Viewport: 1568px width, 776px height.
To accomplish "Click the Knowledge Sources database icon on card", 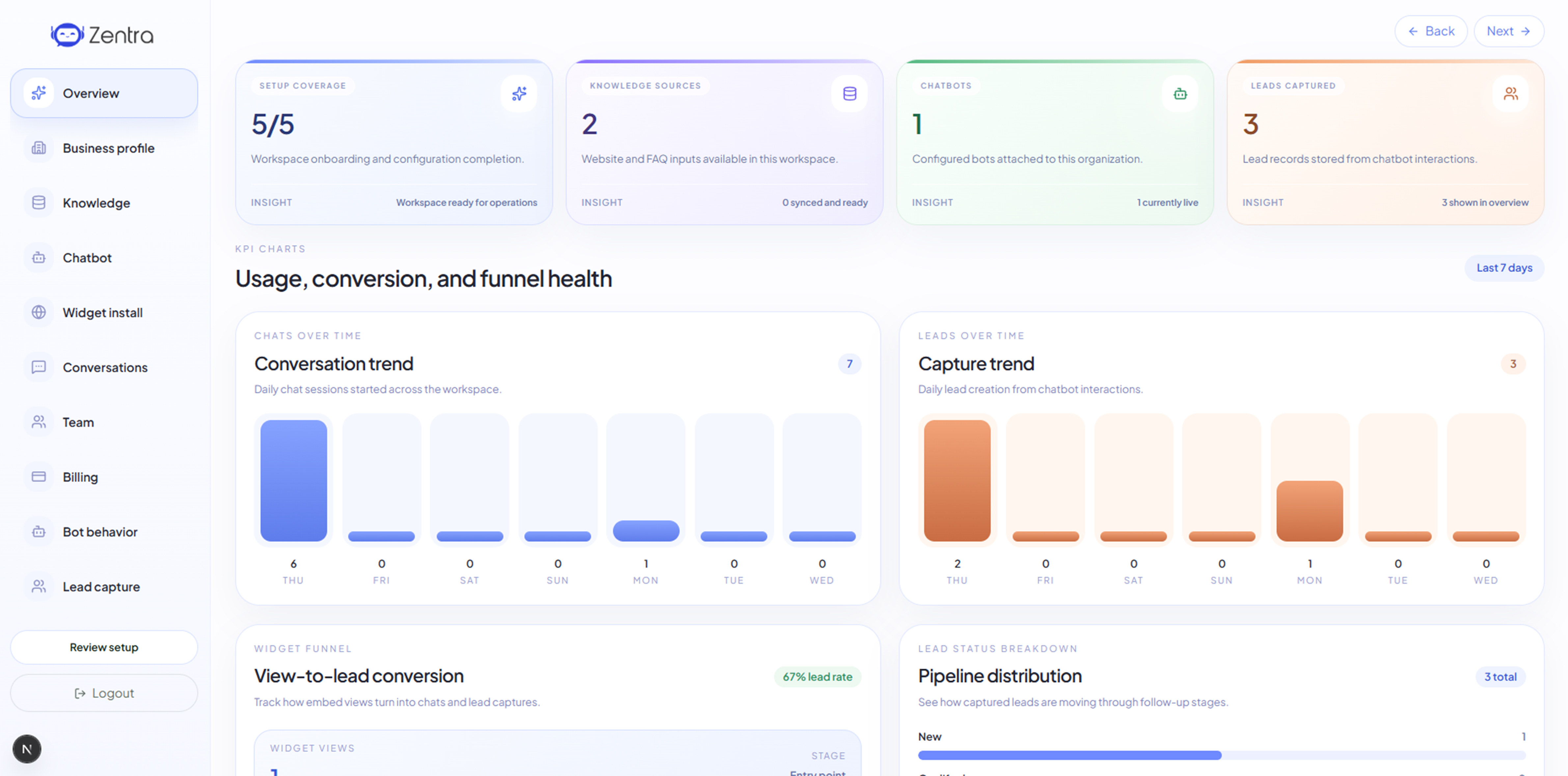I will pyautogui.click(x=850, y=93).
